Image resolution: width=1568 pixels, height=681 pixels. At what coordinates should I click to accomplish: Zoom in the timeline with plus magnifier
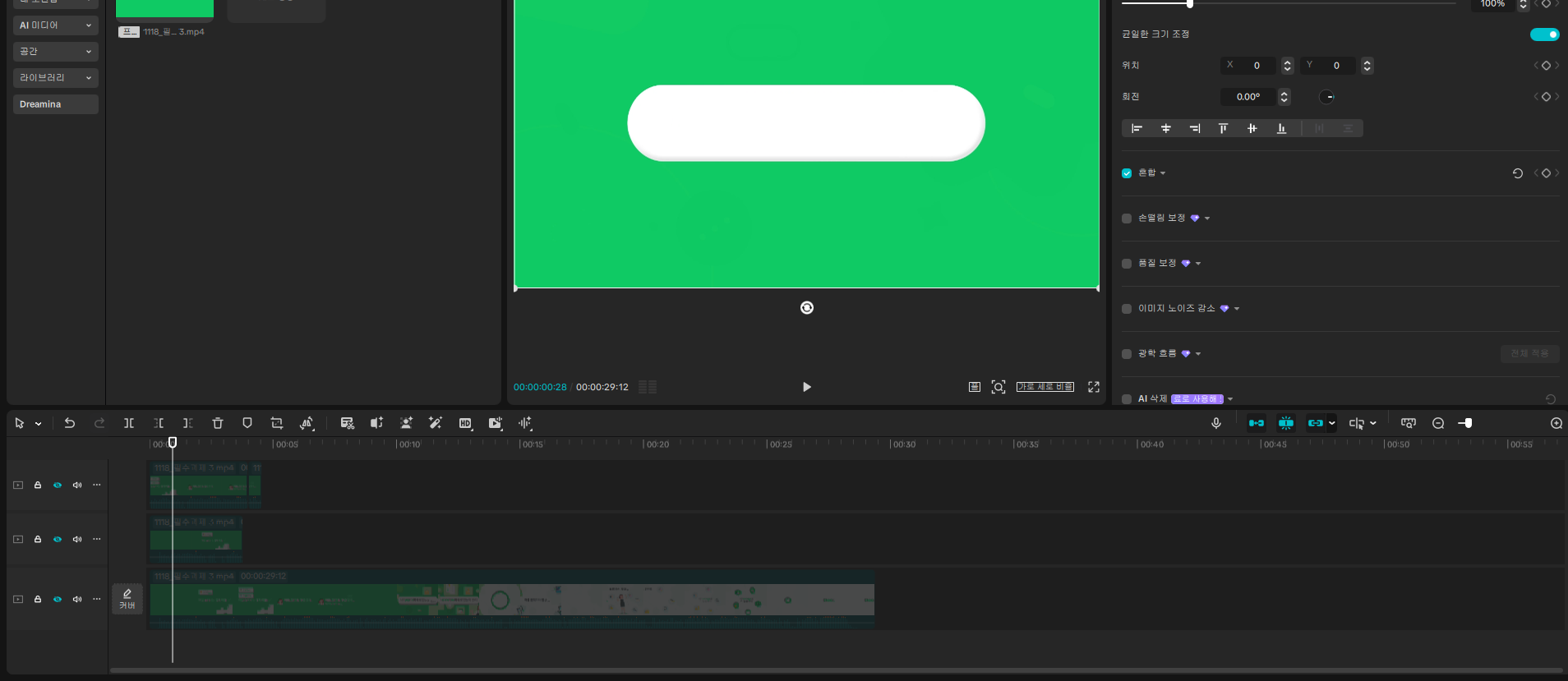[1556, 423]
